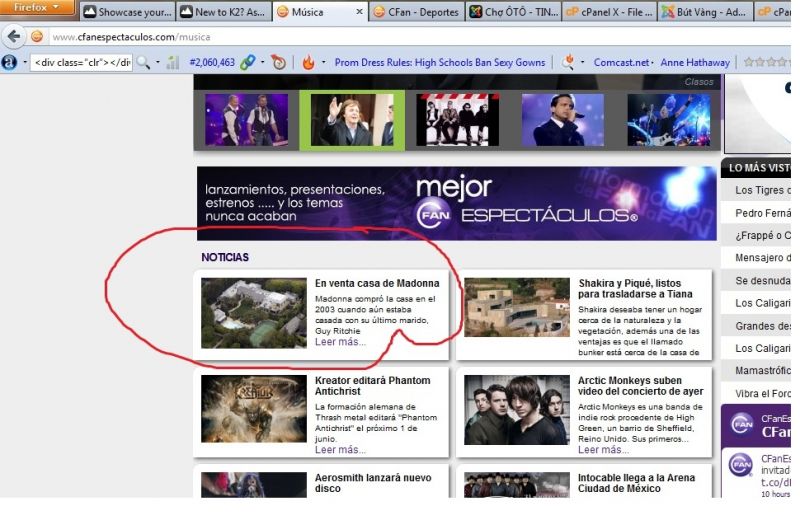Open the Firefox menu button
Image resolution: width=800 pixels, height=520 pixels.
[x=36, y=7]
